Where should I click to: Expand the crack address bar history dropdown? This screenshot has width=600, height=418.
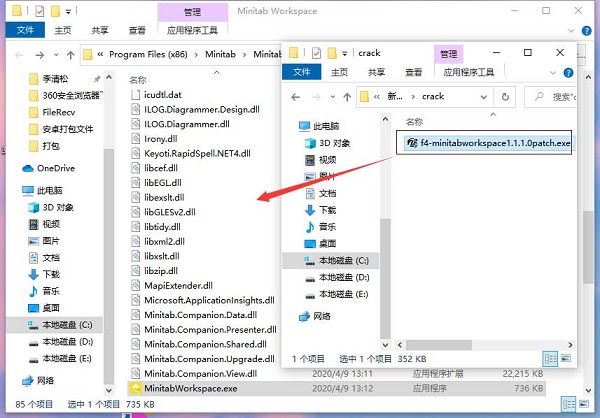click(484, 97)
